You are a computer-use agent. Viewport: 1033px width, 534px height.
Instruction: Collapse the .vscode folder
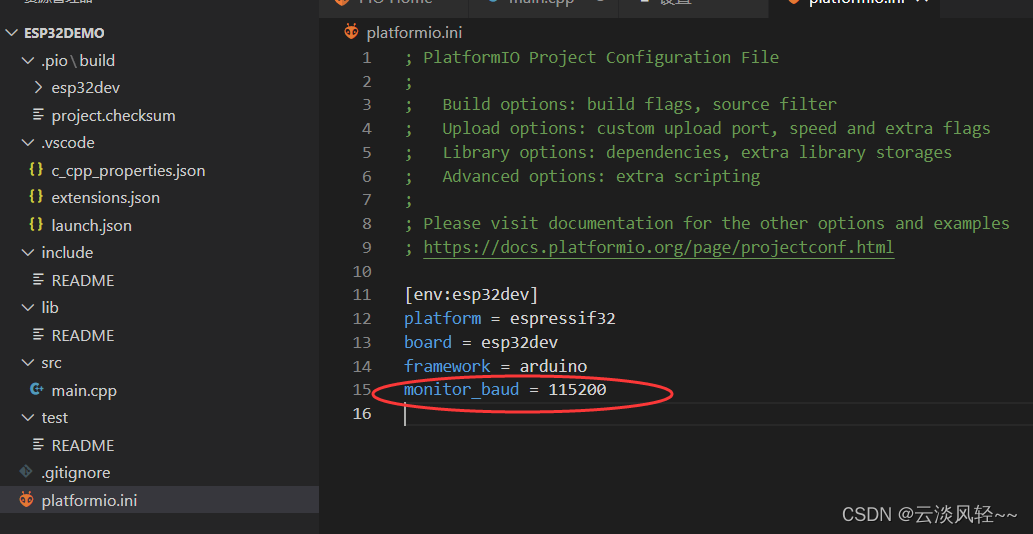pos(28,143)
